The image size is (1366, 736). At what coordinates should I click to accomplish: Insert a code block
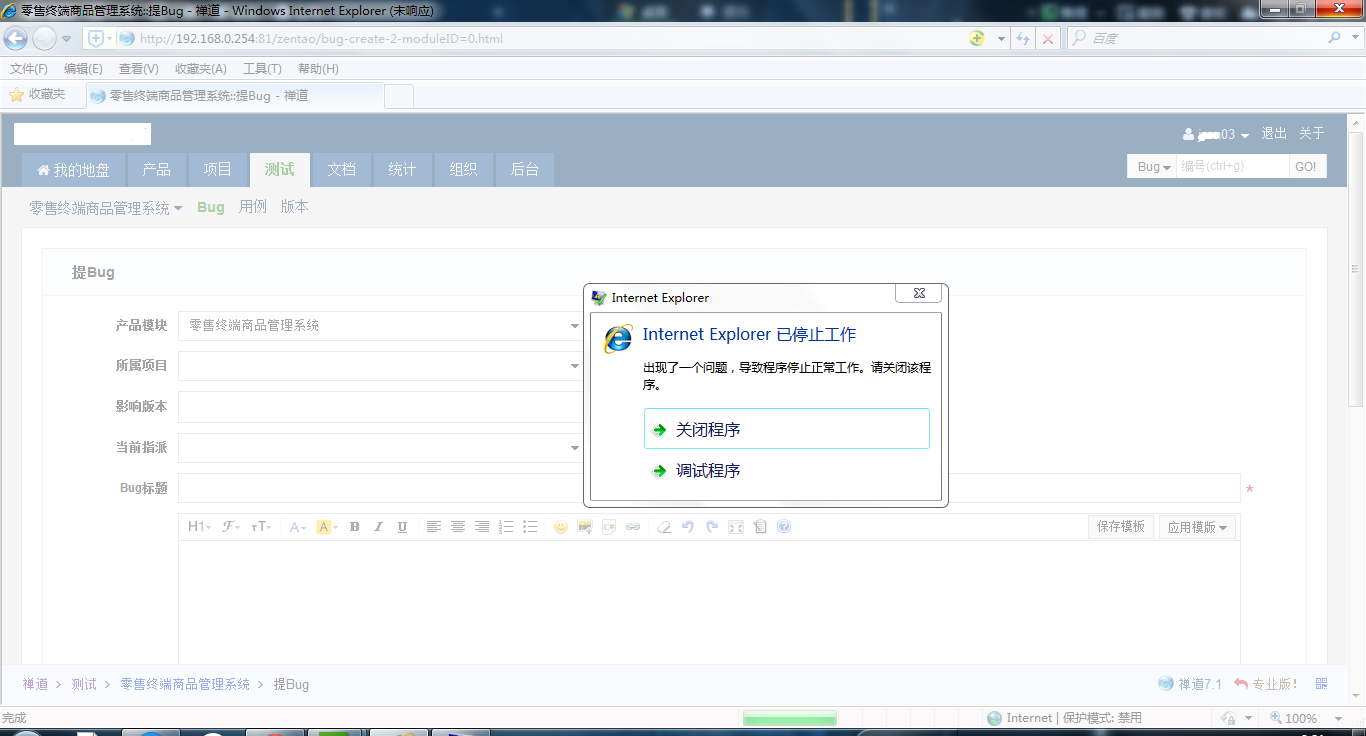point(609,527)
